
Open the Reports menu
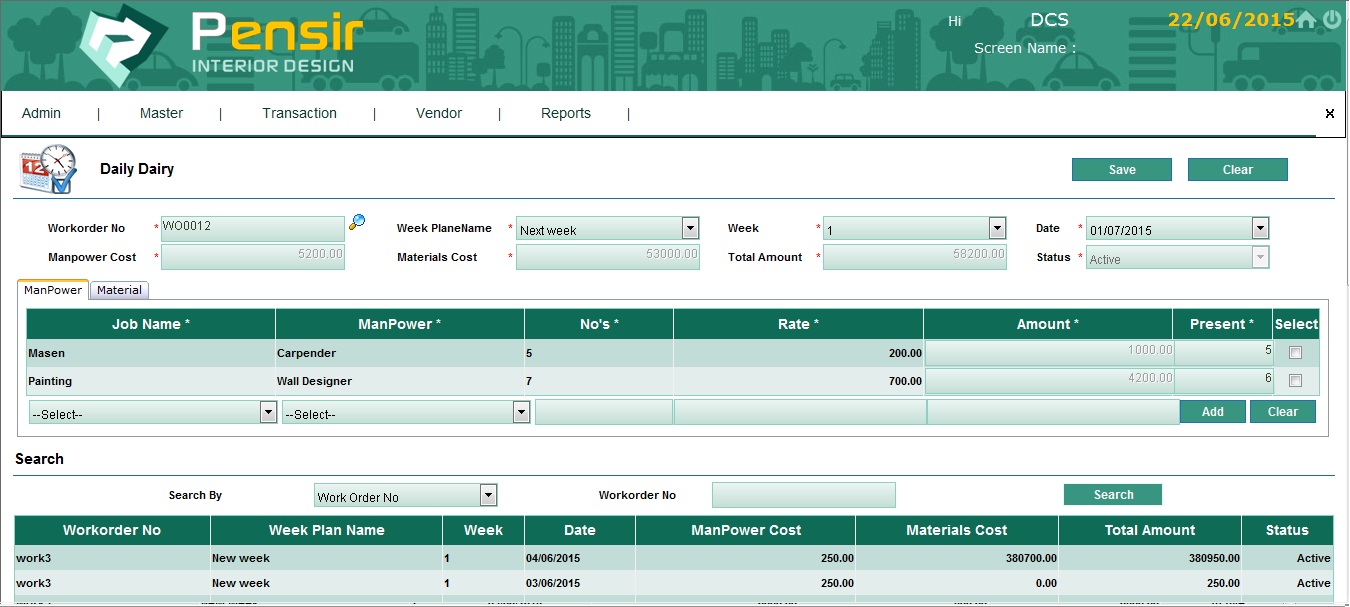(x=566, y=114)
